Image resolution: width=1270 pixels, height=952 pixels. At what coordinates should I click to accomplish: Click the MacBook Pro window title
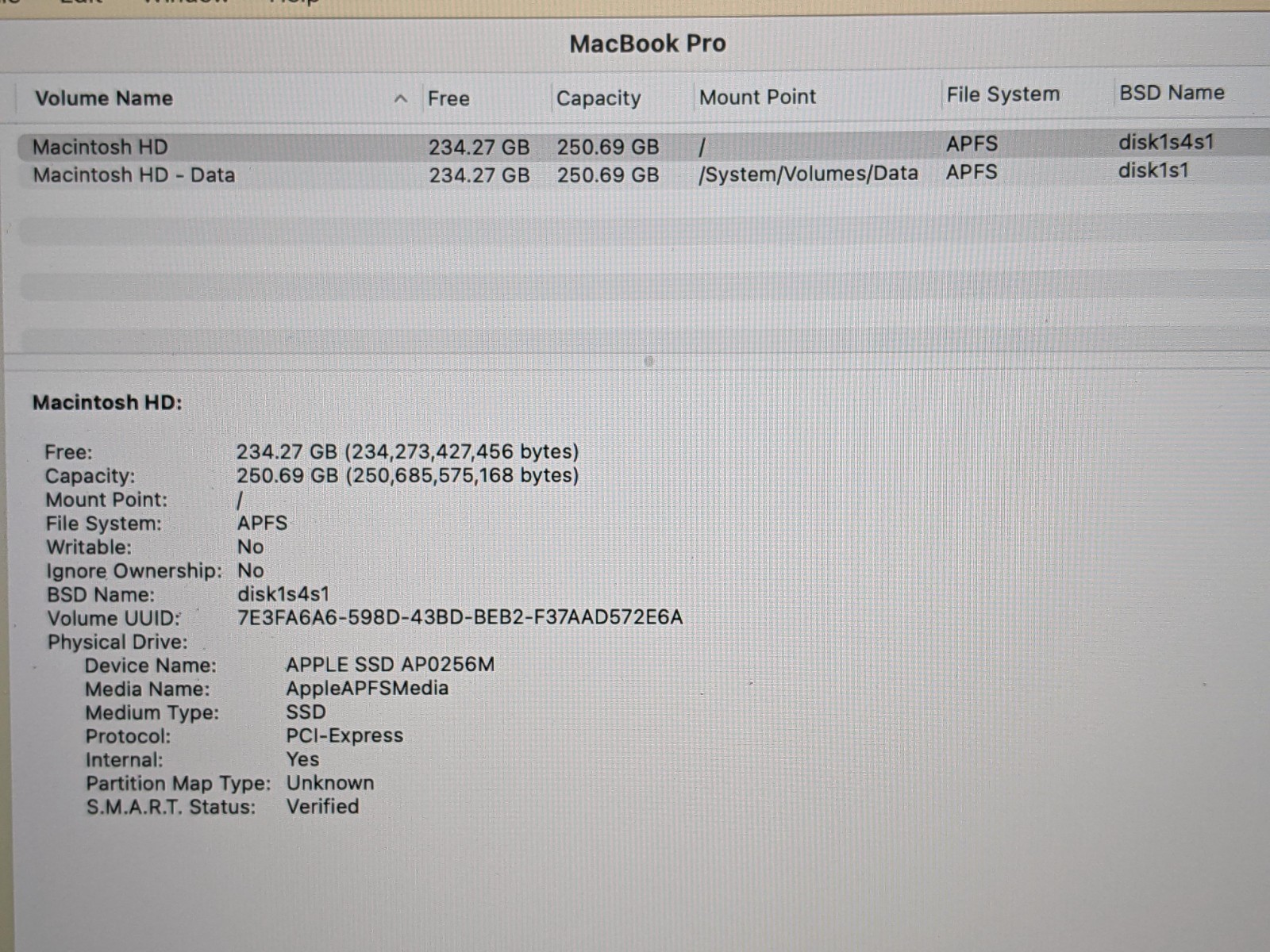click(x=648, y=43)
